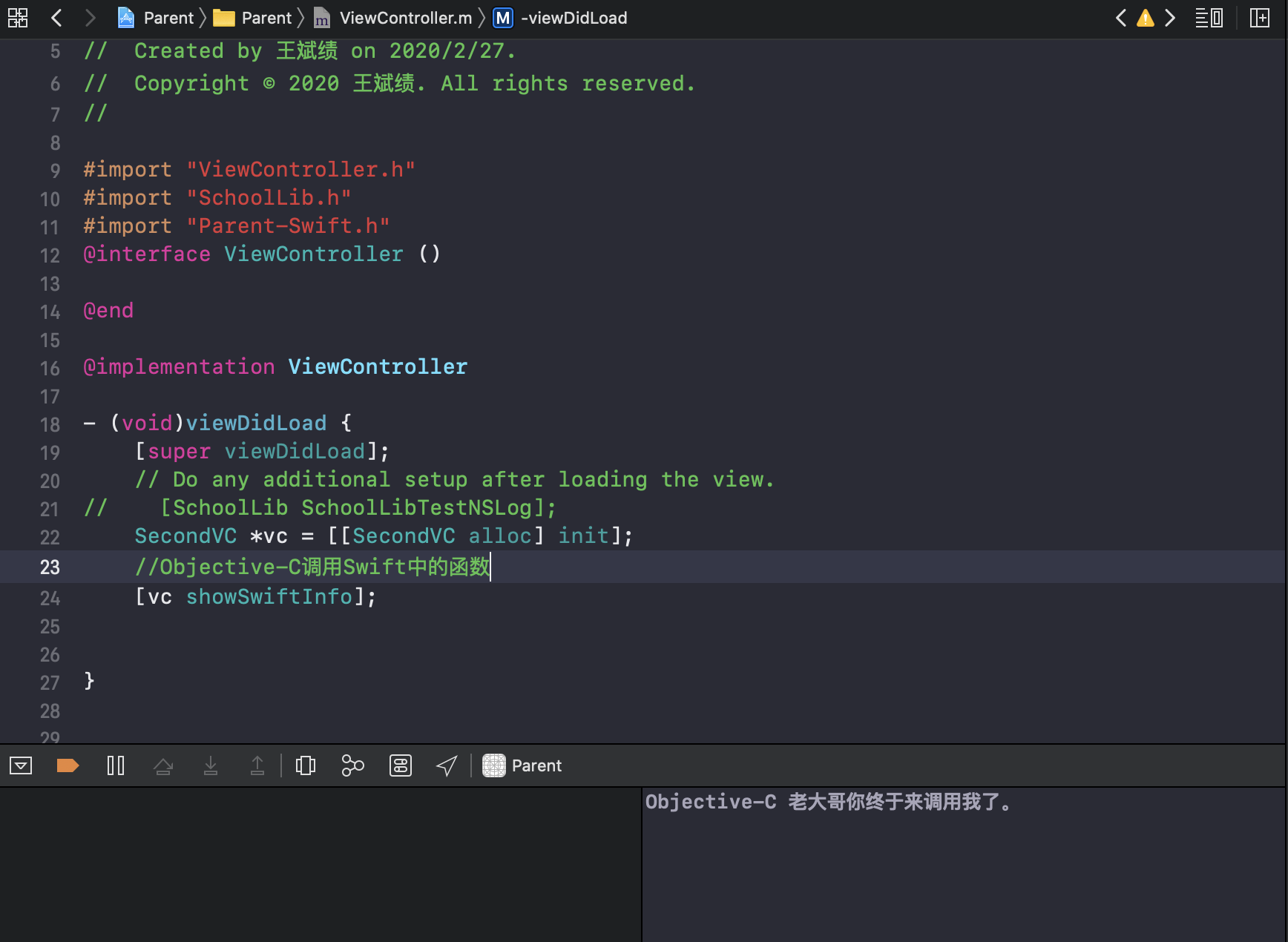Open -viewDidLoad method jump bar menu
The image size is (1288, 942).
point(561,18)
